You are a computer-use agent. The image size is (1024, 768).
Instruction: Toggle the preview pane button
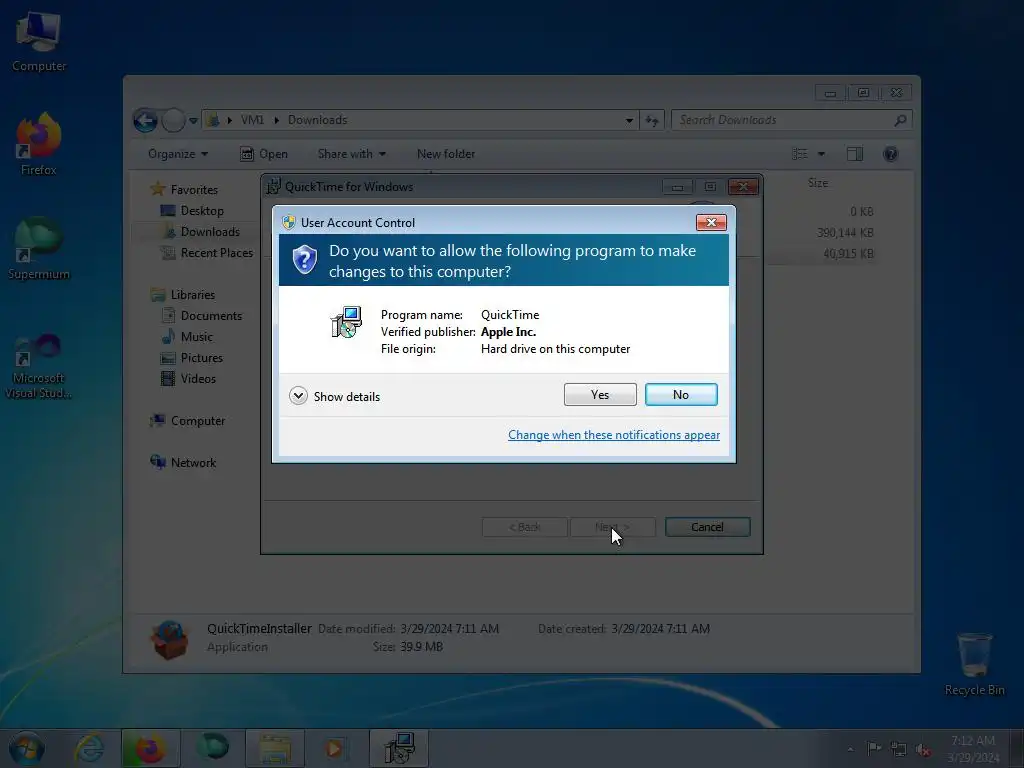pos(854,154)
